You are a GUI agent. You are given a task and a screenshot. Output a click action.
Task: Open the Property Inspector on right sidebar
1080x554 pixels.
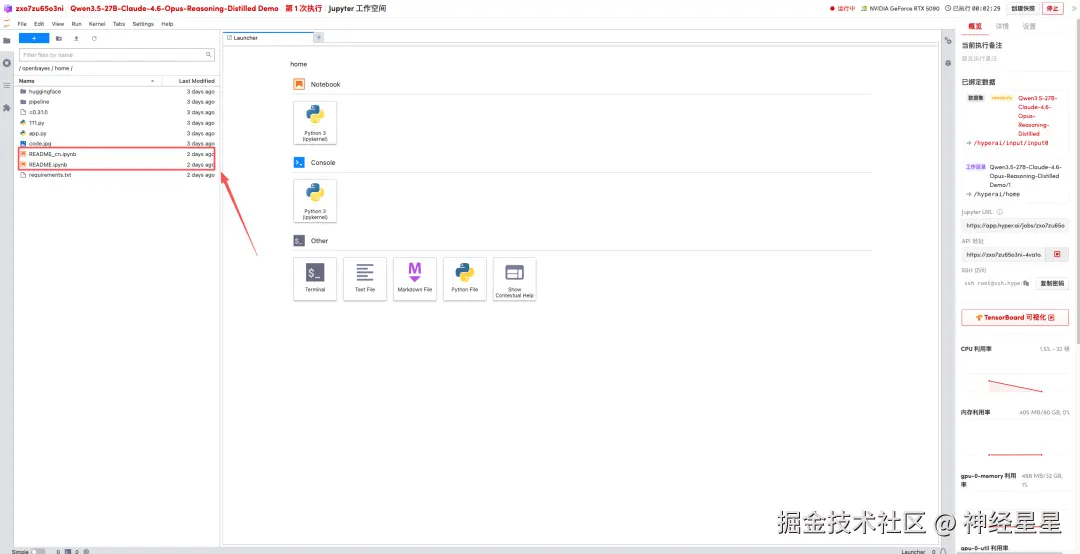click(x=948, y=41)
